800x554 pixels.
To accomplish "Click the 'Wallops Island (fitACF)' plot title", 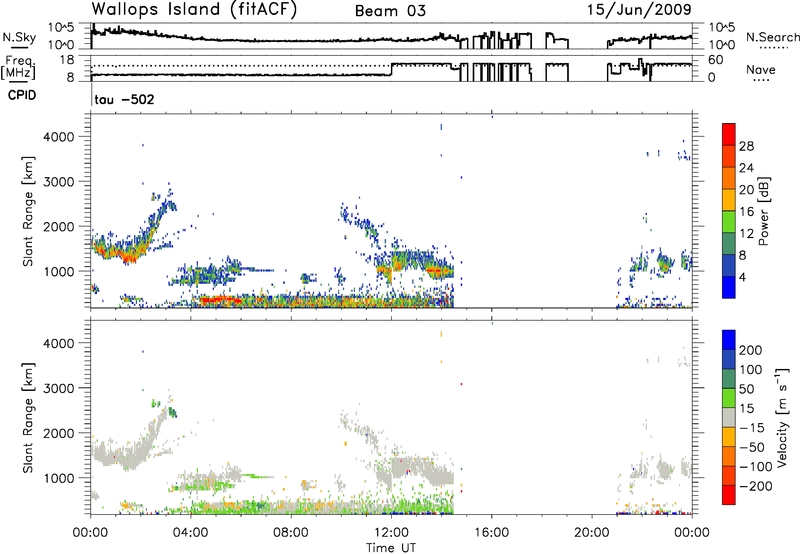I will 194,10.
